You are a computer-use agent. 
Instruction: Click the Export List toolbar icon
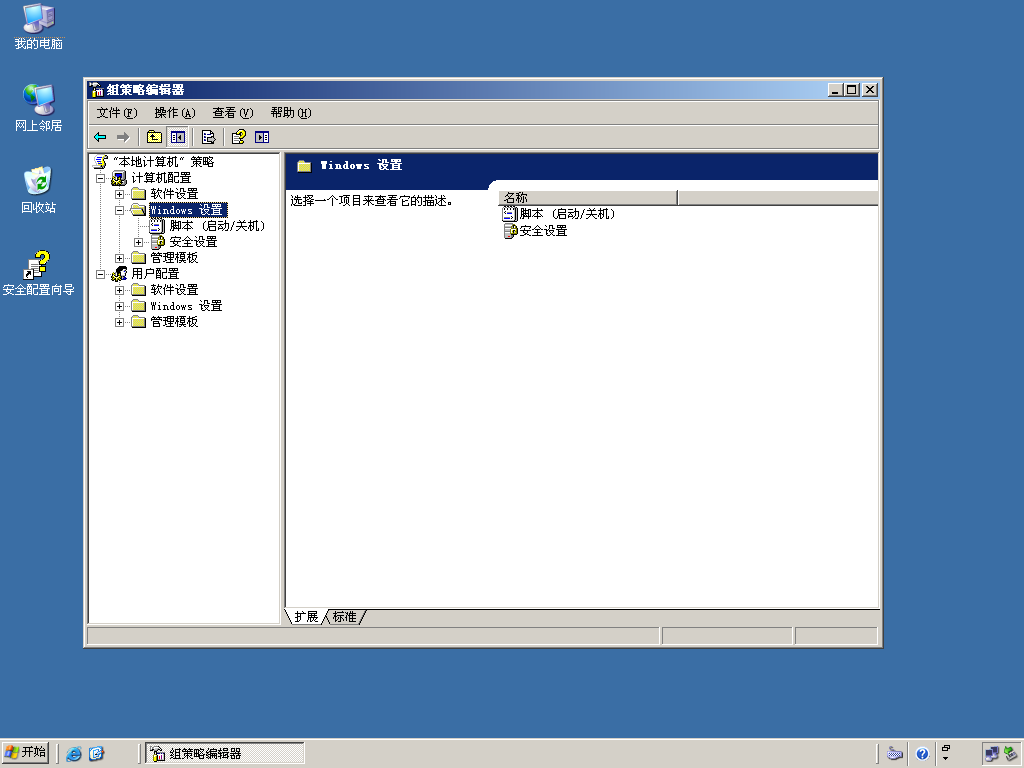click(208, 137)
